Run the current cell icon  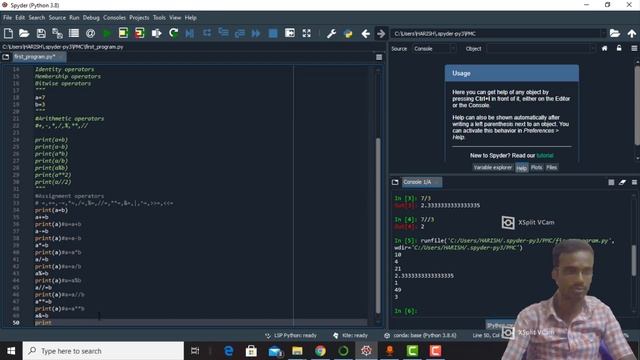(123, 33)
